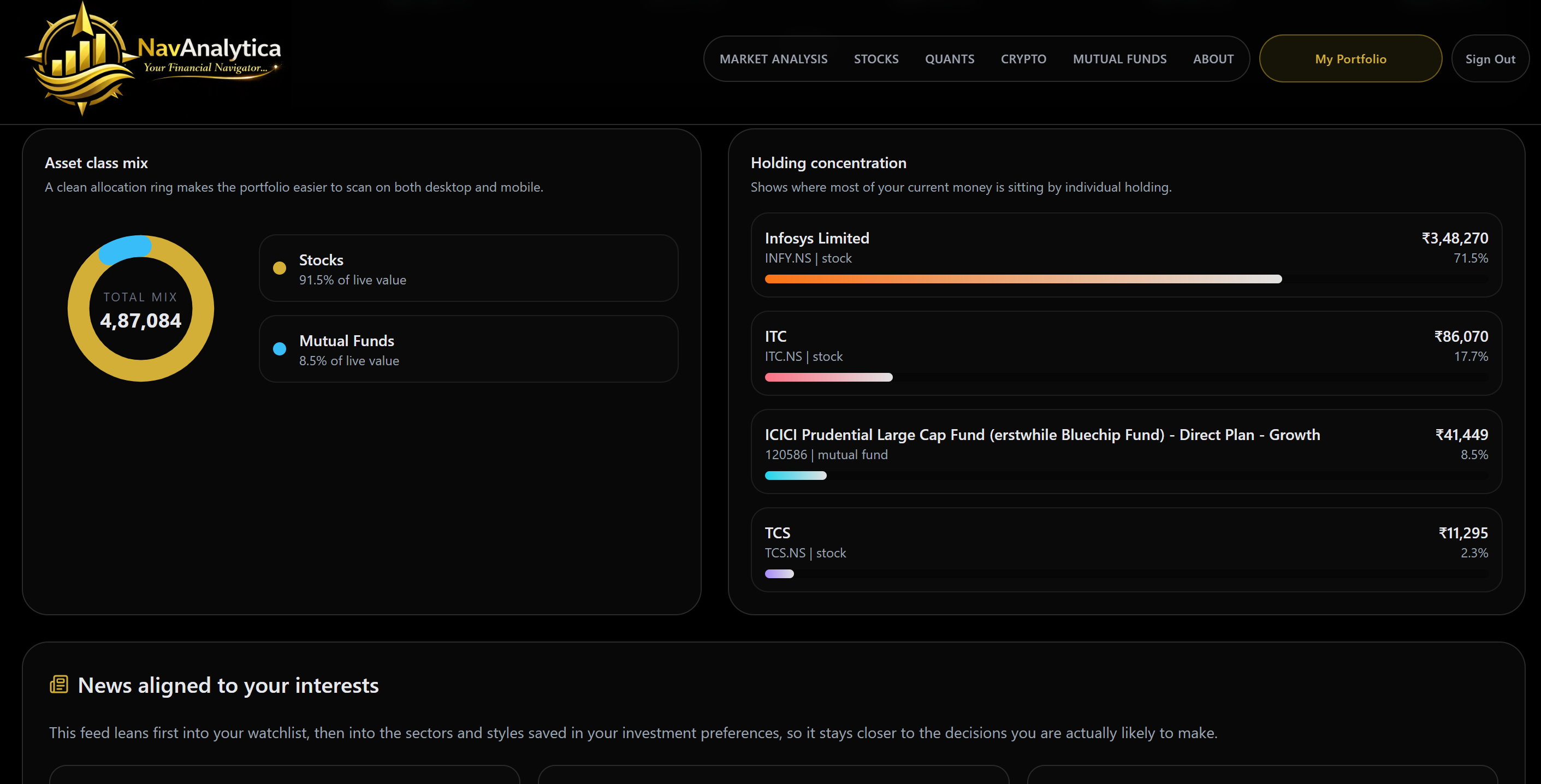Select the Stocks allocation card
Image resolution: width=1541 pixels, height=784 pixels.
469,268
